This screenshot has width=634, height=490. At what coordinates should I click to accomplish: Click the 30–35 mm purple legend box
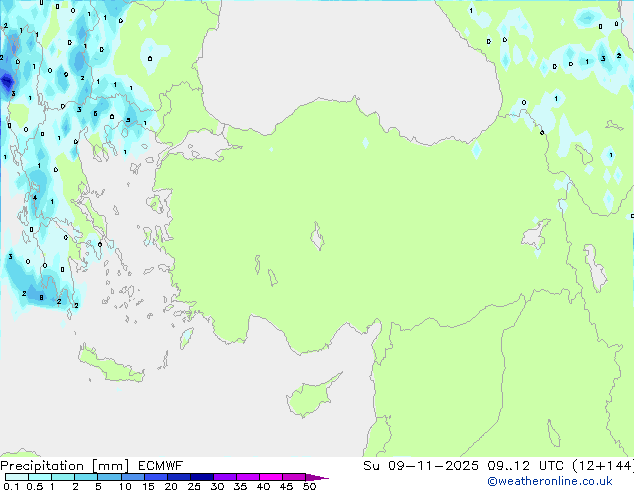tap(224, 477)
